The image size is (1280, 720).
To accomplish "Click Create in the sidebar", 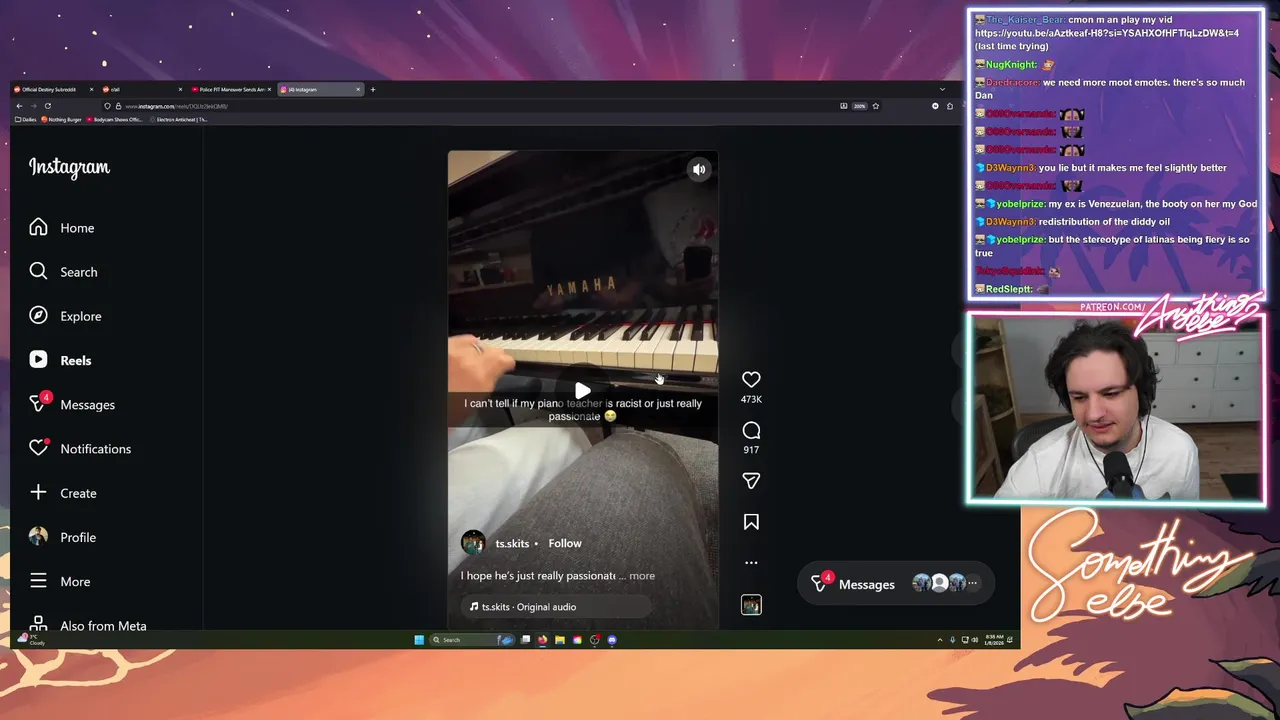I will [x=63, y=493].
